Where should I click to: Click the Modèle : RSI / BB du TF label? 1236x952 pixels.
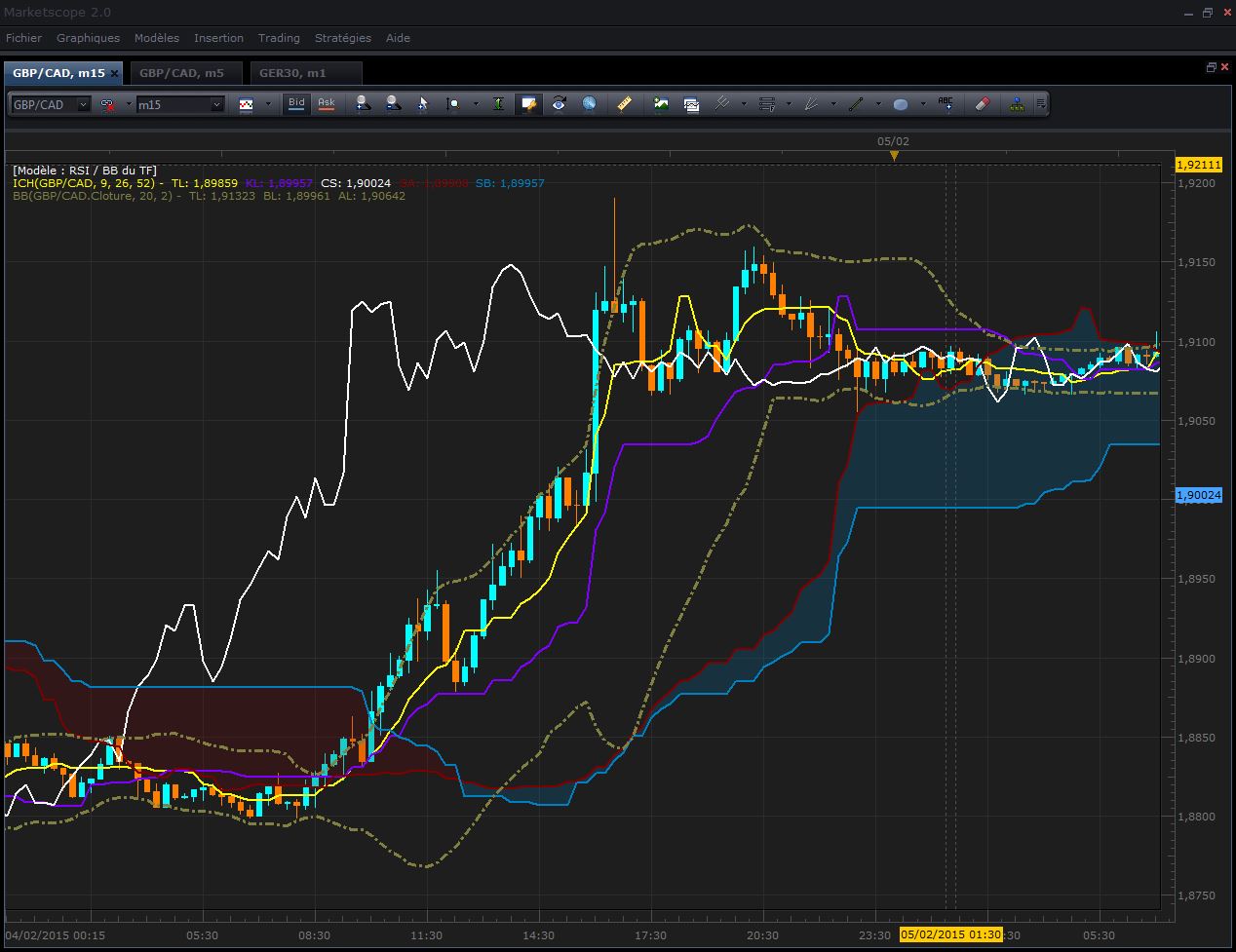click(x=85, y=171)
